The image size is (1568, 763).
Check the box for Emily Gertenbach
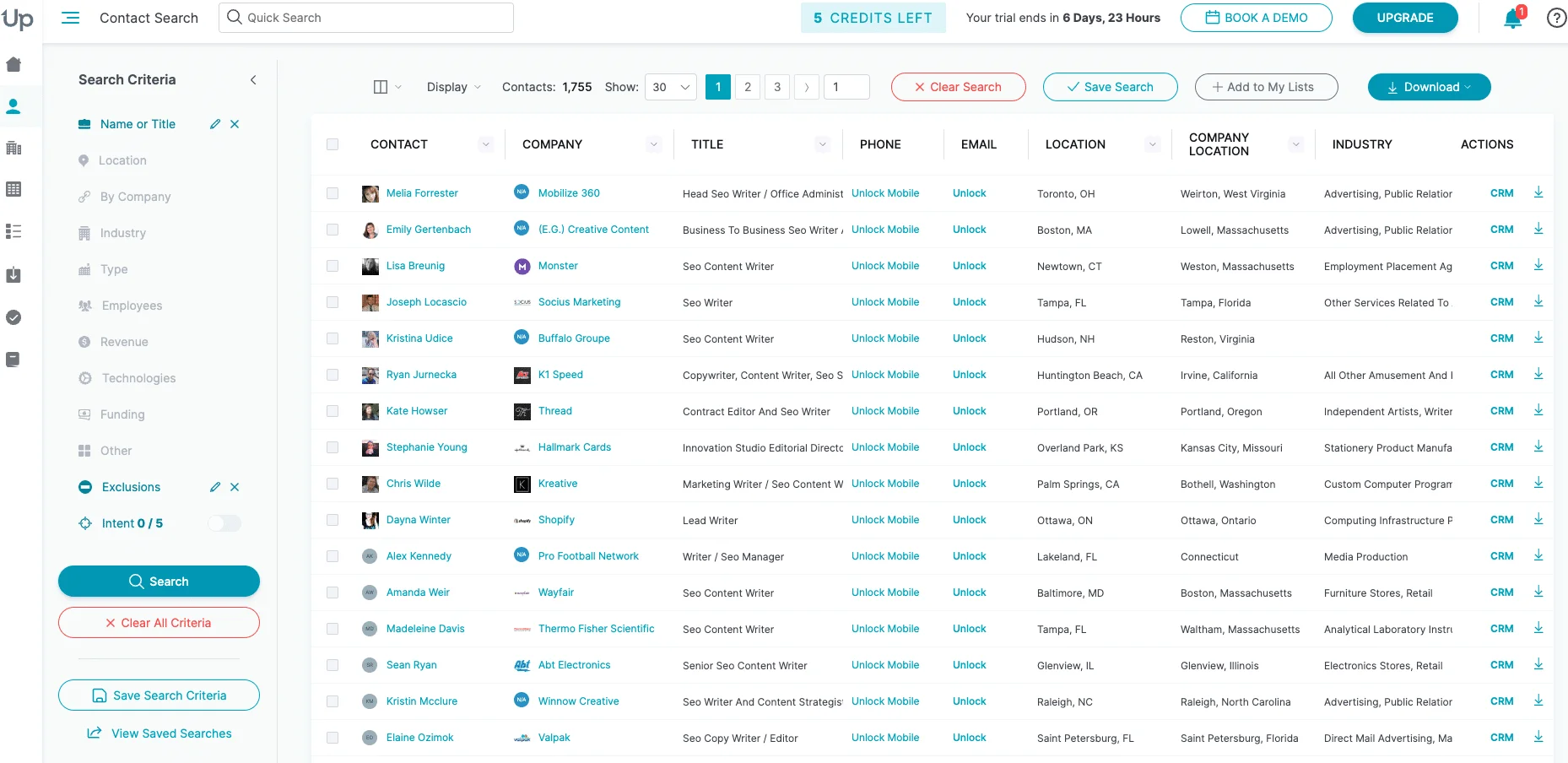pos(333,230)
